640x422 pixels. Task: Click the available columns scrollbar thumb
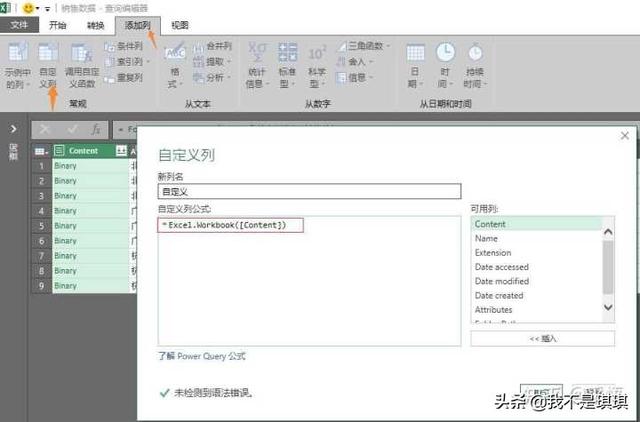(x=608, y=267)
